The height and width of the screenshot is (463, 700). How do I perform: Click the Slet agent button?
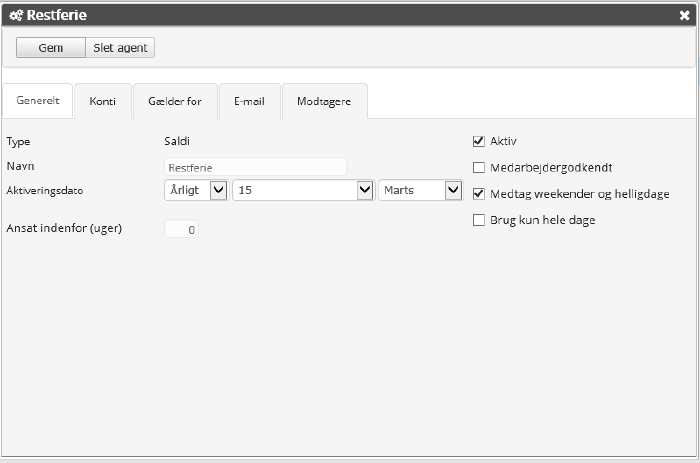pos(120,47)
